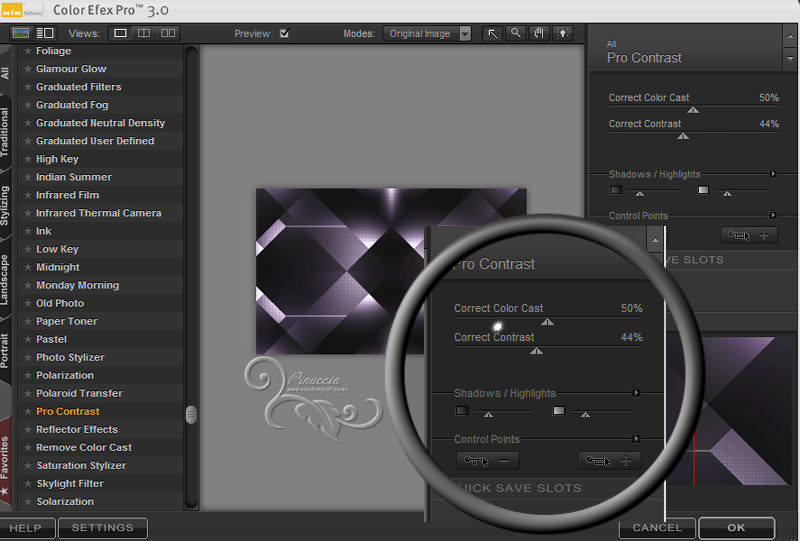Add a positive control point
The image size is (800, 541).
point(749,235)
